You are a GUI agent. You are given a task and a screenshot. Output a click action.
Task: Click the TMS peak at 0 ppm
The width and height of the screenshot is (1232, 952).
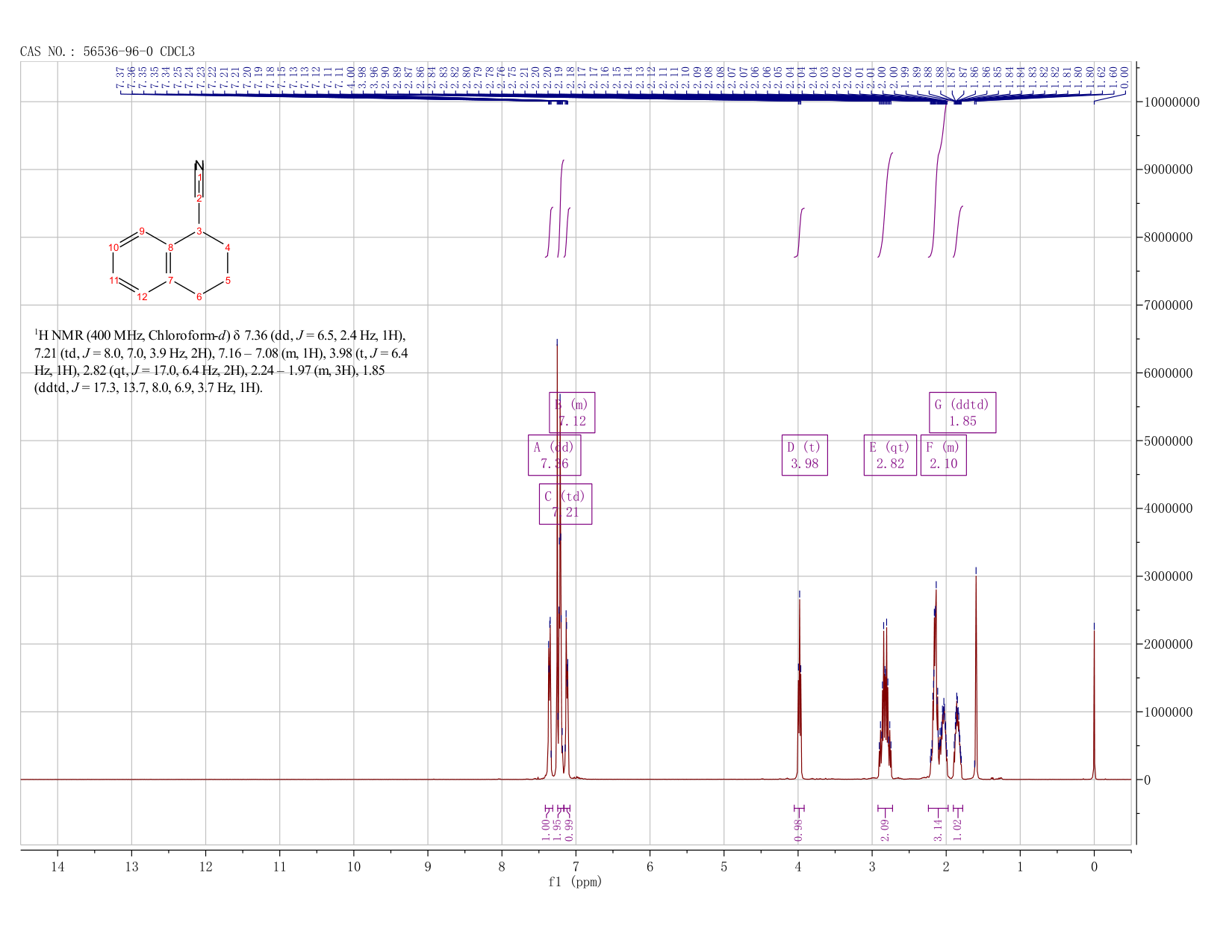click(x=1094, y=702)
